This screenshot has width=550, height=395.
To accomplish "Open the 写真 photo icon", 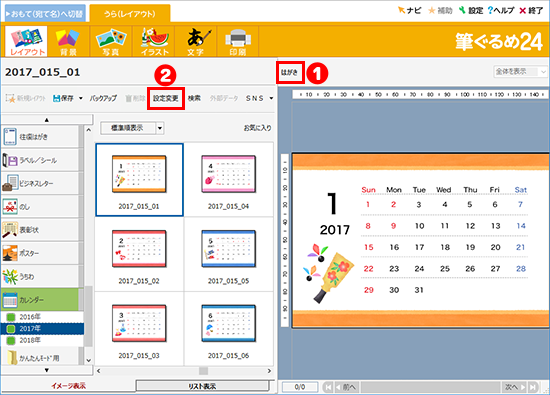I will (x=111, y=41).
